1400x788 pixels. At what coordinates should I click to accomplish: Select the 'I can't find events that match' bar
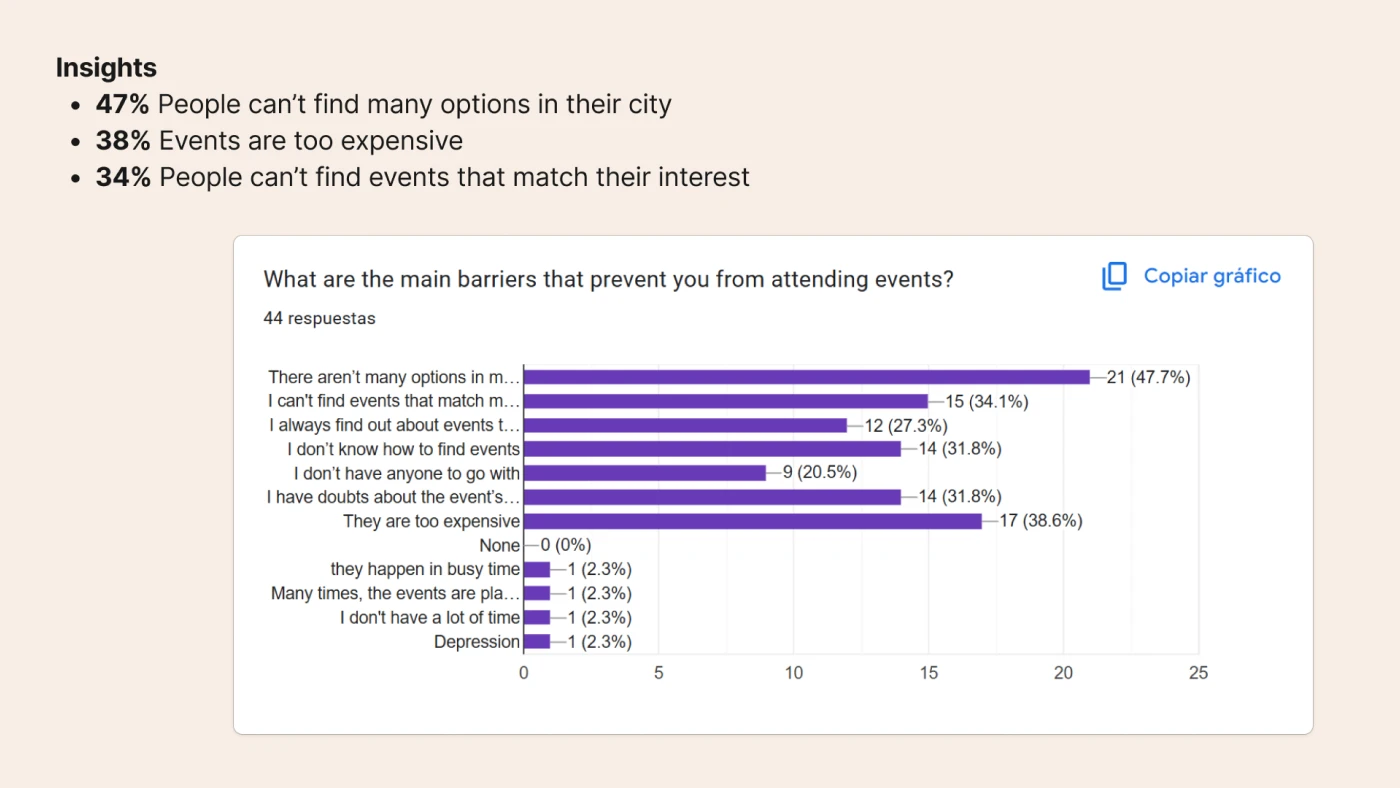click(x=725, y=401)
